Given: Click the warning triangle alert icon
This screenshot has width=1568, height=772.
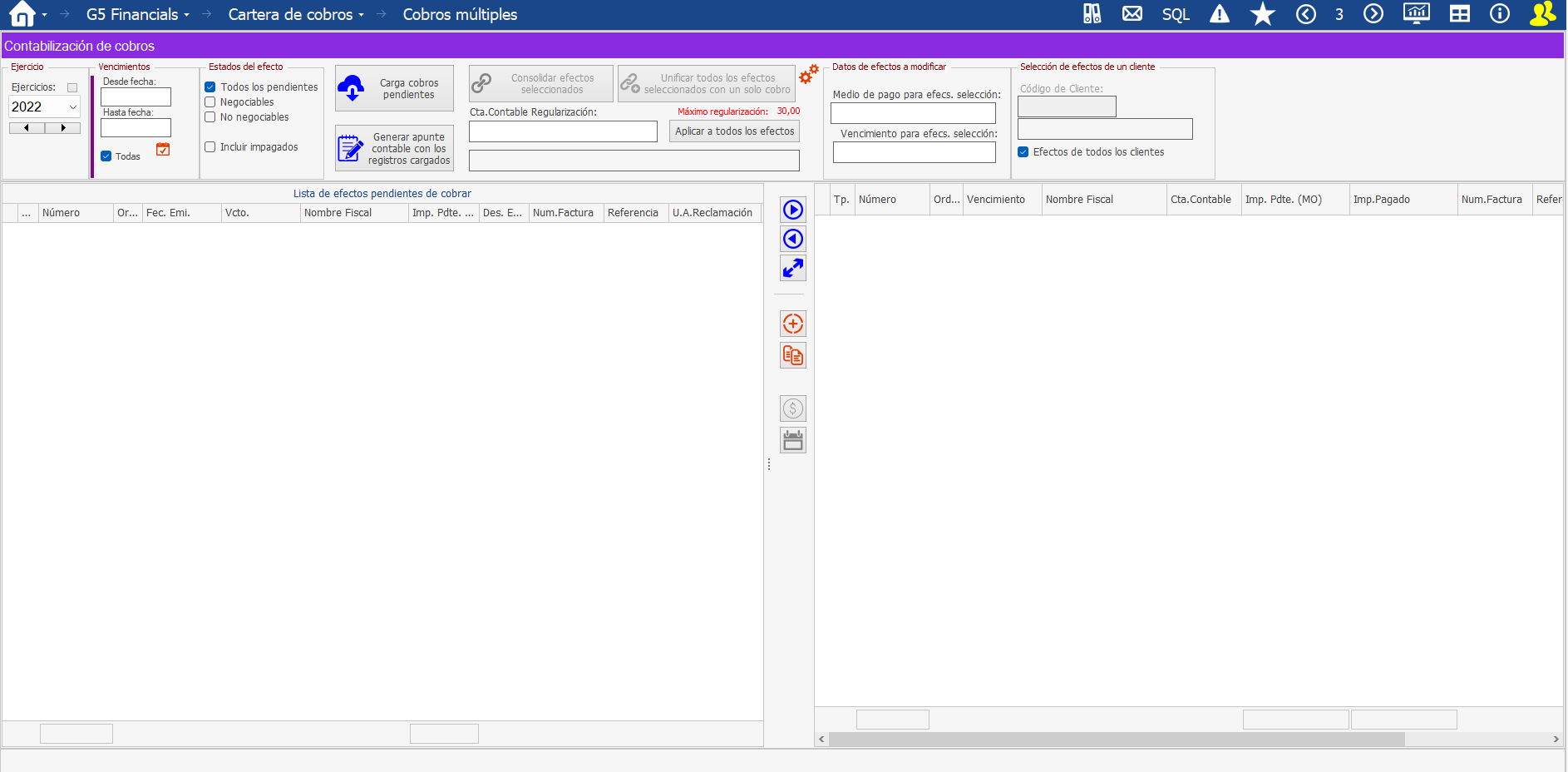Looking at the screenshot, I should point(1219,14).
